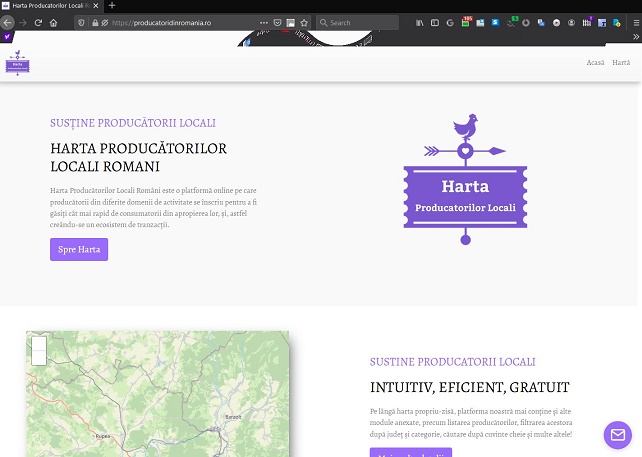This screenshot has height=457, width=642.
Task: Click the map zoom control
Action: click(39, 350)
